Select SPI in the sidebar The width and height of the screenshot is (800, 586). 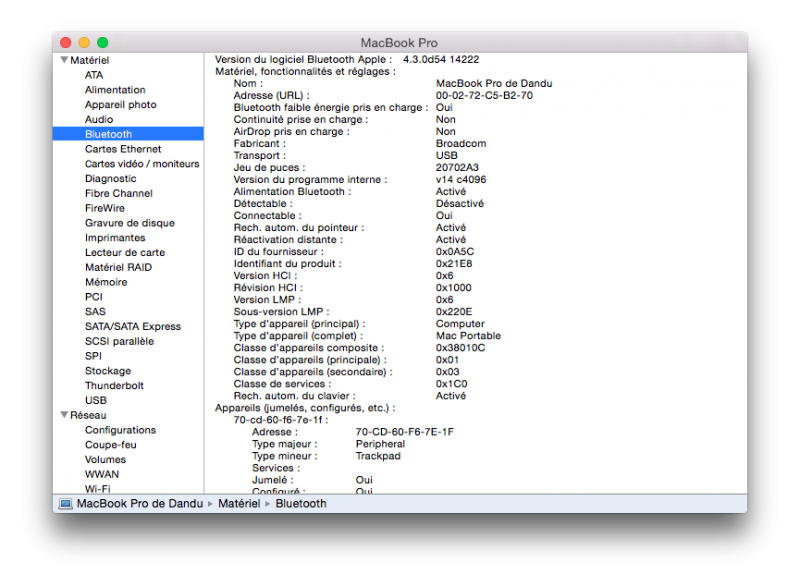click(x=93, y=356)
